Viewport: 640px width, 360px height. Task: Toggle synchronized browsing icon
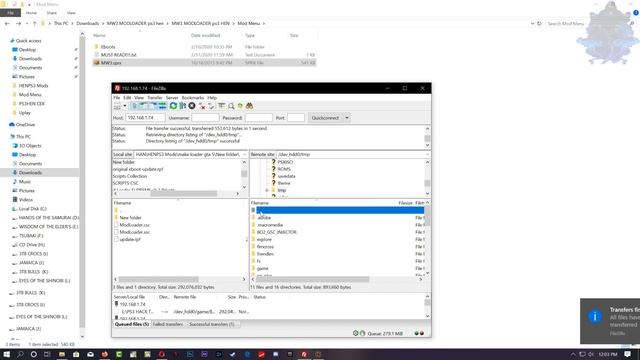[240, 106]
